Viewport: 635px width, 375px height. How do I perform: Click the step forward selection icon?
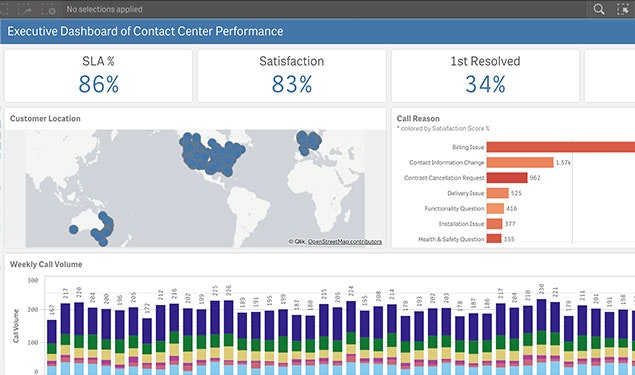pyautogui.click(x=25, y=9)
